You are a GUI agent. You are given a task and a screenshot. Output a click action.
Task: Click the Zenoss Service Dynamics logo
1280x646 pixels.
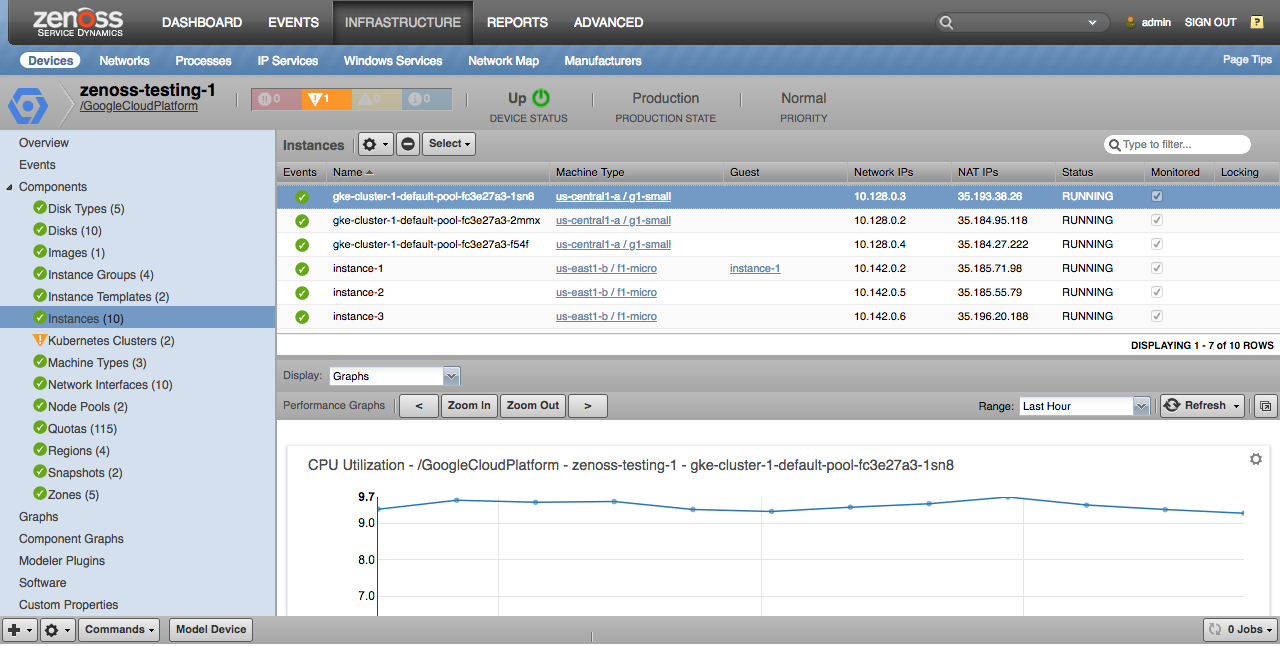(78, 22)
